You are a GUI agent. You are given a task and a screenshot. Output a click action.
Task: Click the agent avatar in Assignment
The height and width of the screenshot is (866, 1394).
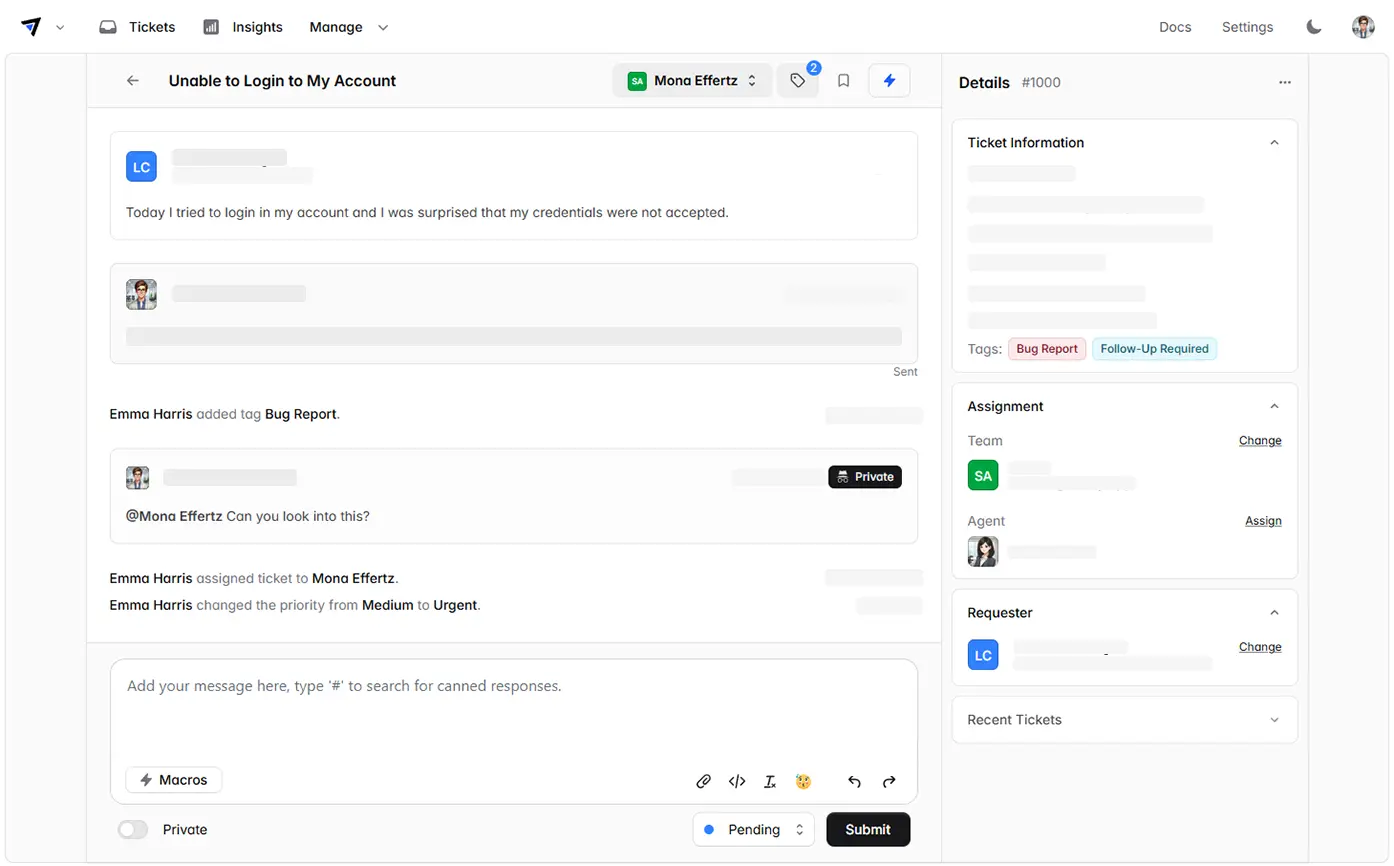point(983,552)
